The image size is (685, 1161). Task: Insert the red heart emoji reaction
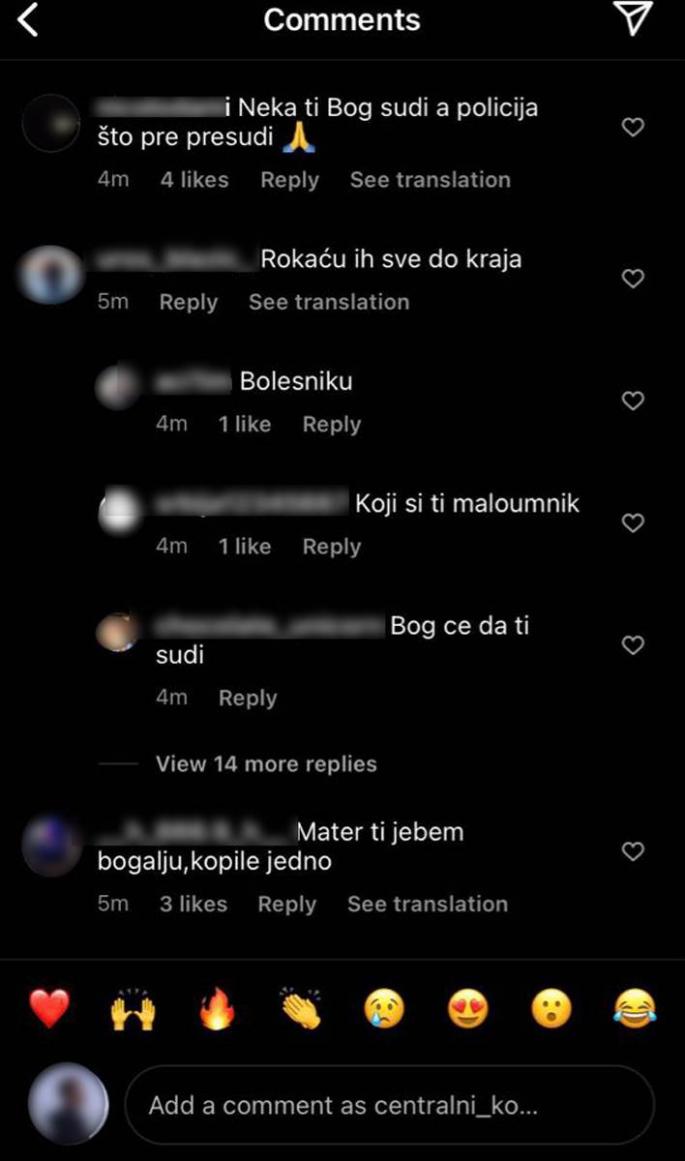[x=50, y=1008]
